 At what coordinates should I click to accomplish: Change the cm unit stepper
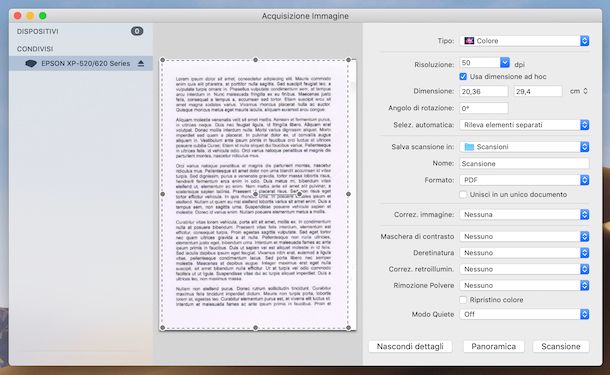click(585, 91)
